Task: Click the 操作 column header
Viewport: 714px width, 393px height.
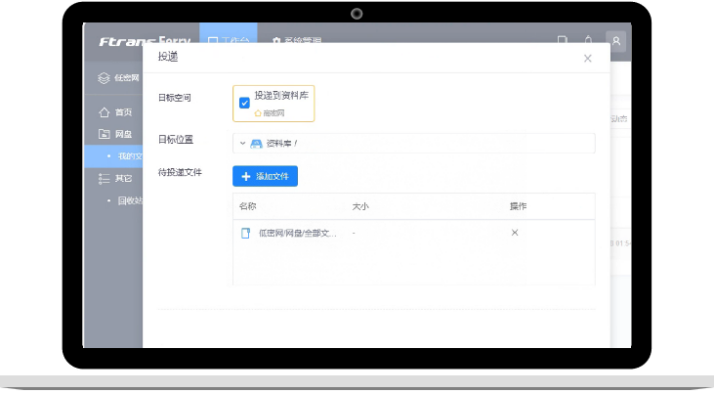Action: pos(518,206)
